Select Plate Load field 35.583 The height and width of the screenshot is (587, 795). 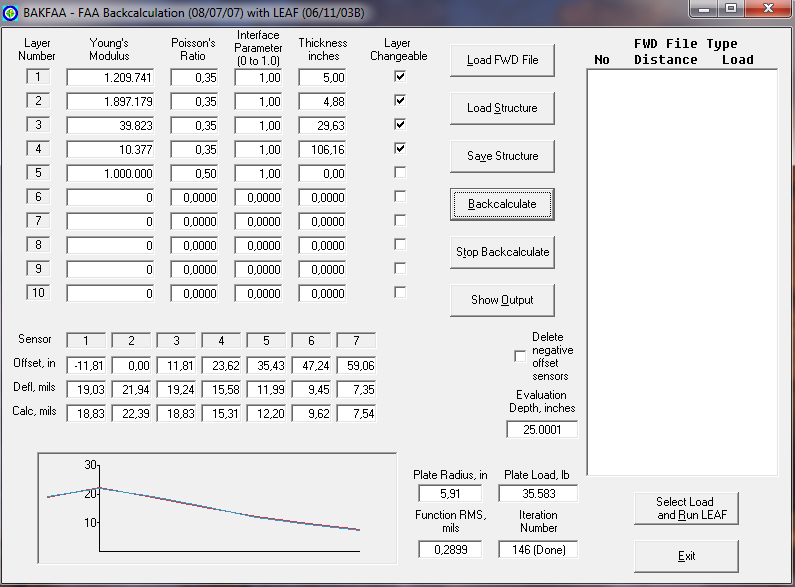(x=538, y=494)
